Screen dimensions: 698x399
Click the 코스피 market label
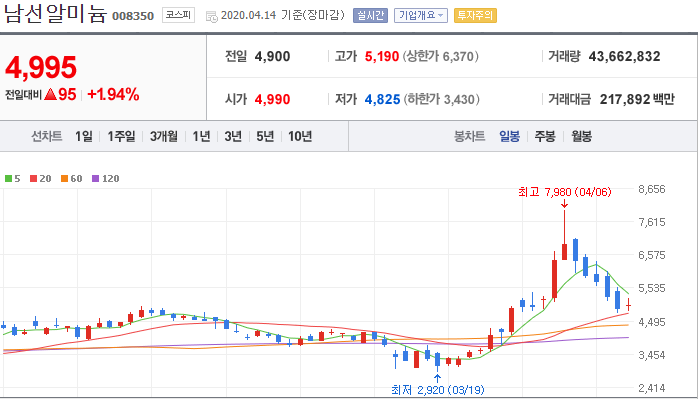coord(178,15)
